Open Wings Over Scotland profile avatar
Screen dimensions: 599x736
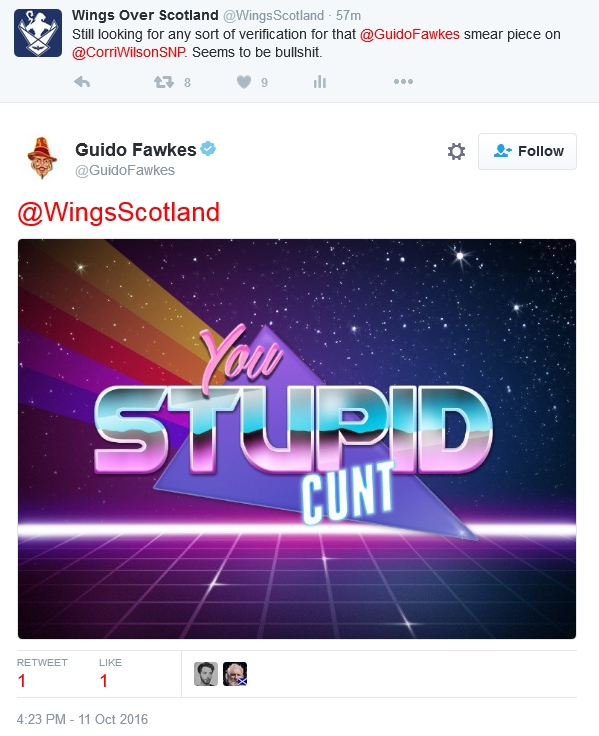38,33
